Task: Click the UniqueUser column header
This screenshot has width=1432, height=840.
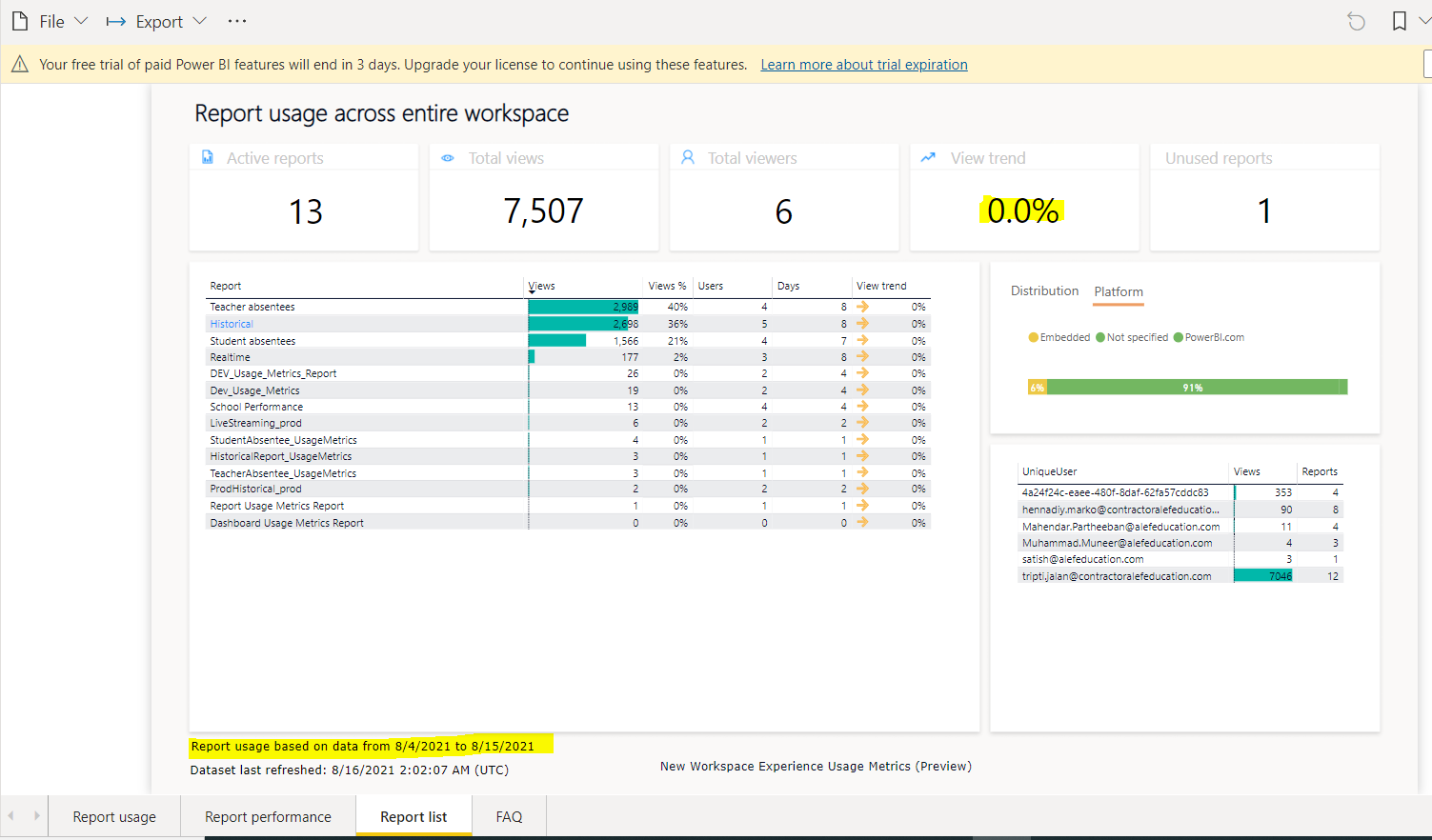Action: (x=1049, y=471)
